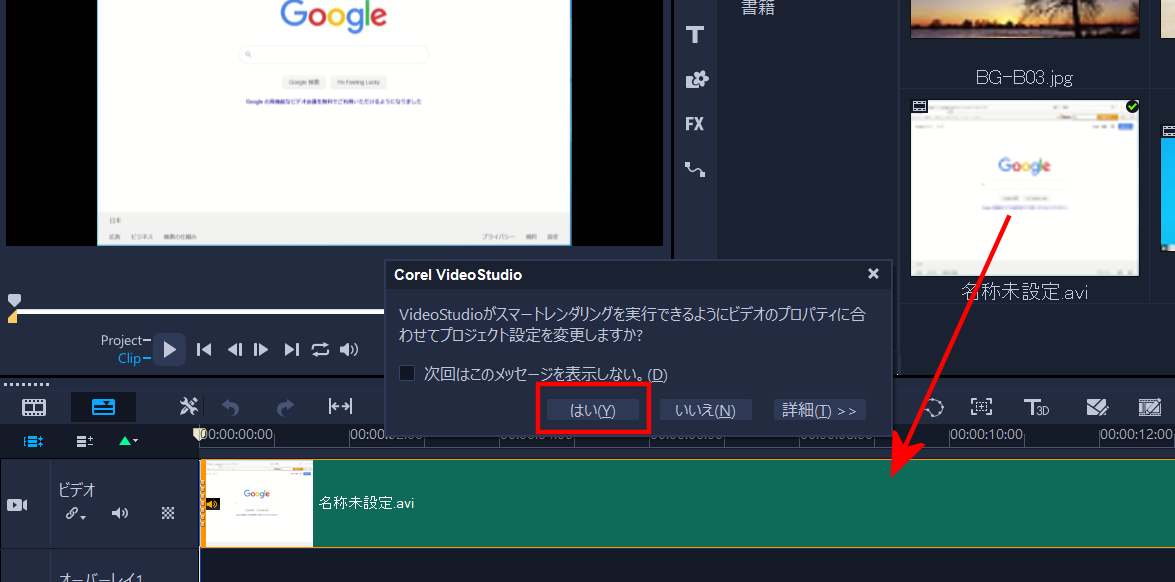Expand the ripple editing link dropdown
1175x582 pixels.
(x=76, y=514)
